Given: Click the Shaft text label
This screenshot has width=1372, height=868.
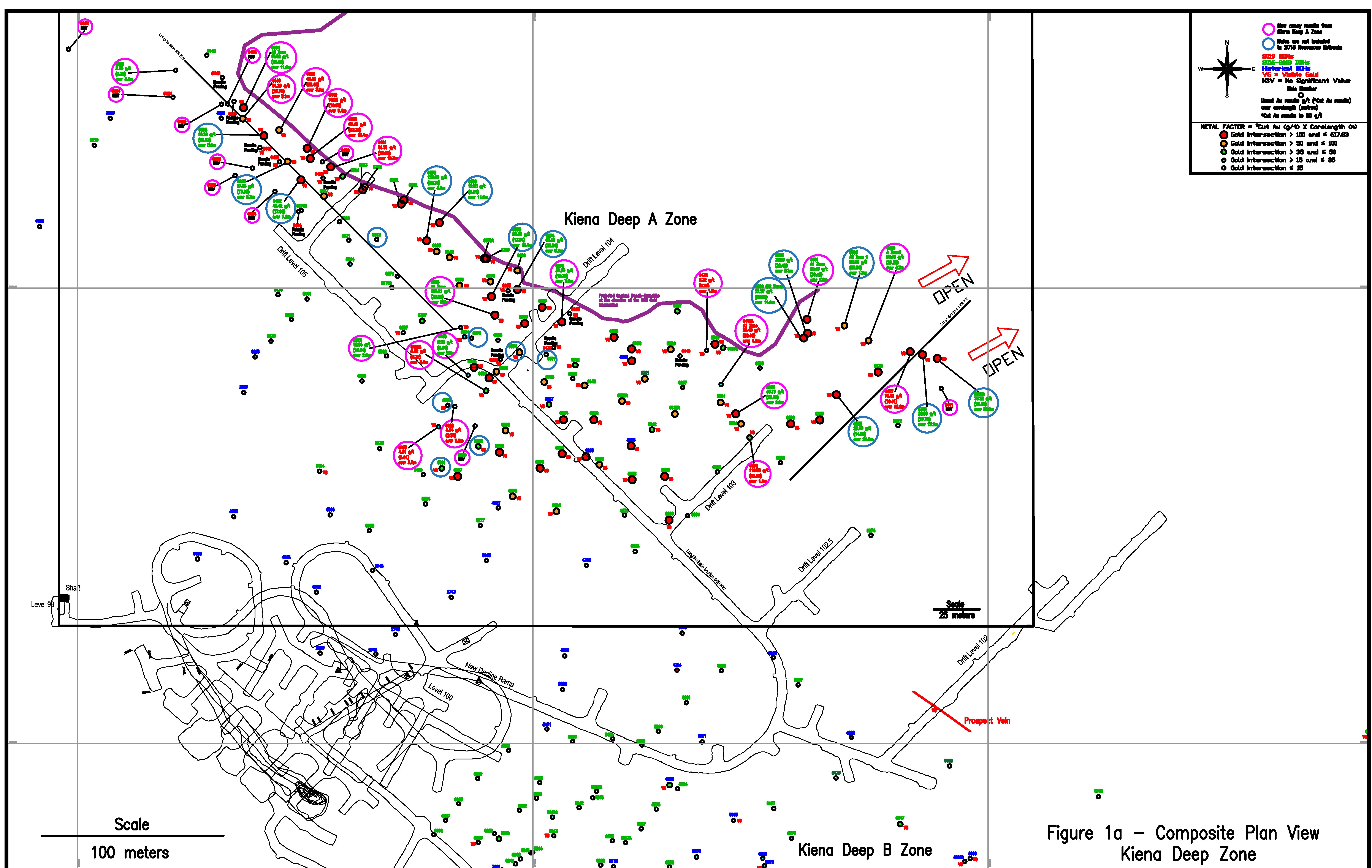Looking at the screenshot, I should 73,588.
